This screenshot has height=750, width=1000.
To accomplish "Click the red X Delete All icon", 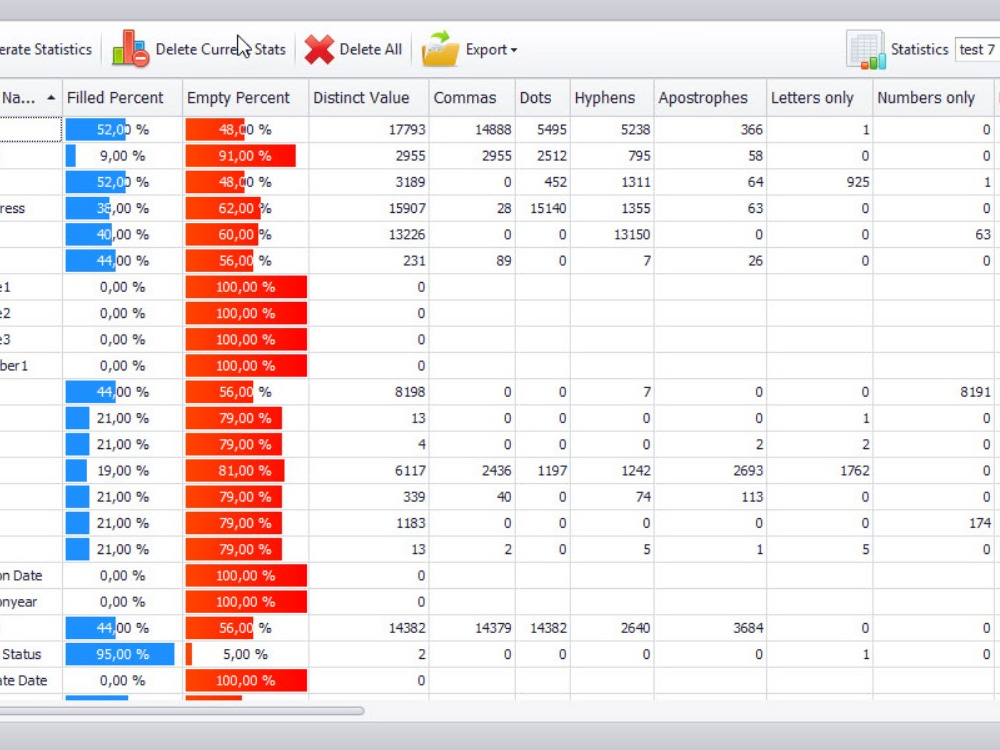I will [x=319, y=49].
